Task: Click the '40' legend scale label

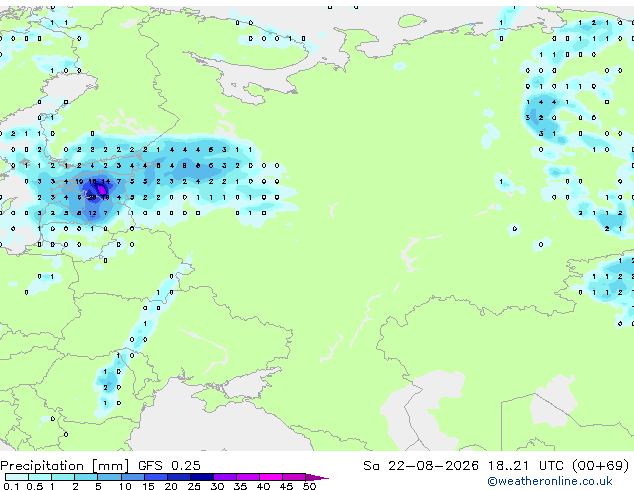Action: pyautogui.click(x=263, y=486)
